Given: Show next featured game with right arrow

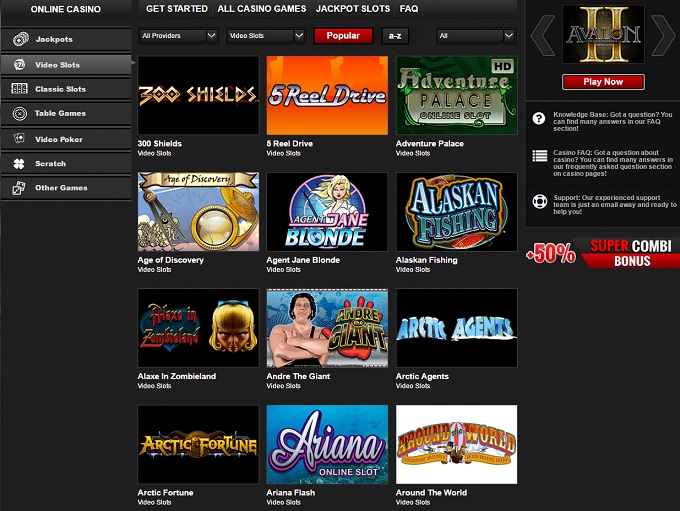Looking at the screenshot, I should tap(663, 36).
